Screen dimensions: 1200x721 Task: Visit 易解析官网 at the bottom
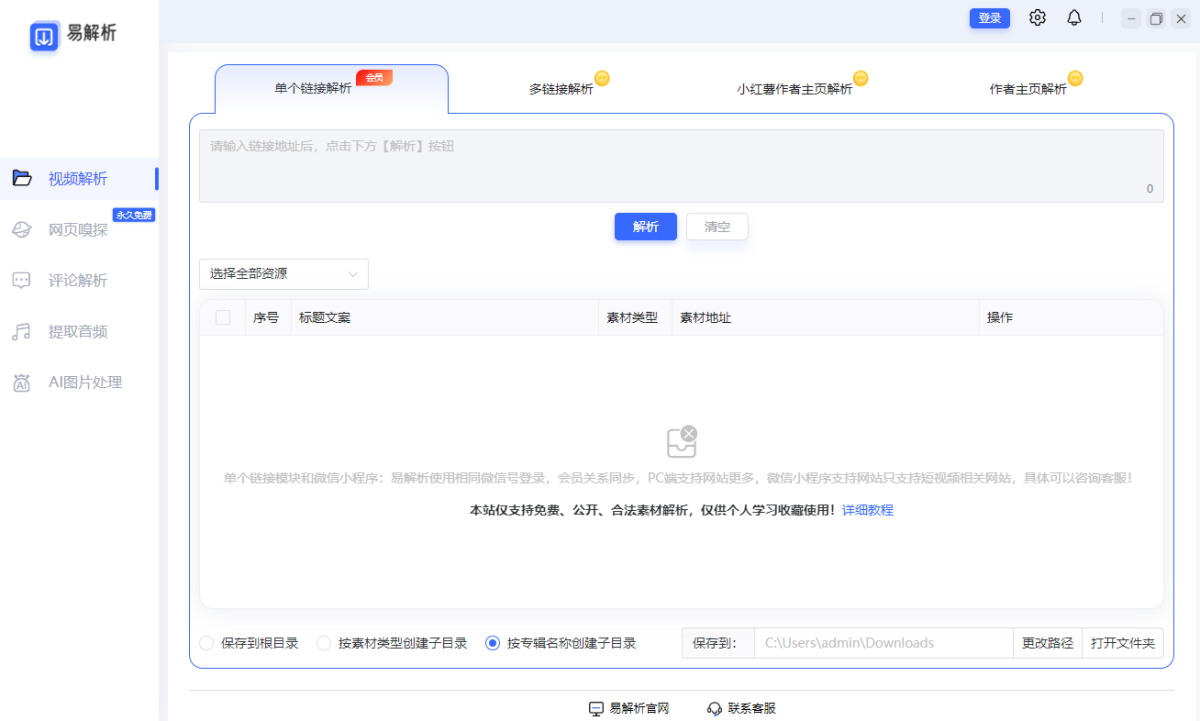pyautogui.click(x=631, y=707)
